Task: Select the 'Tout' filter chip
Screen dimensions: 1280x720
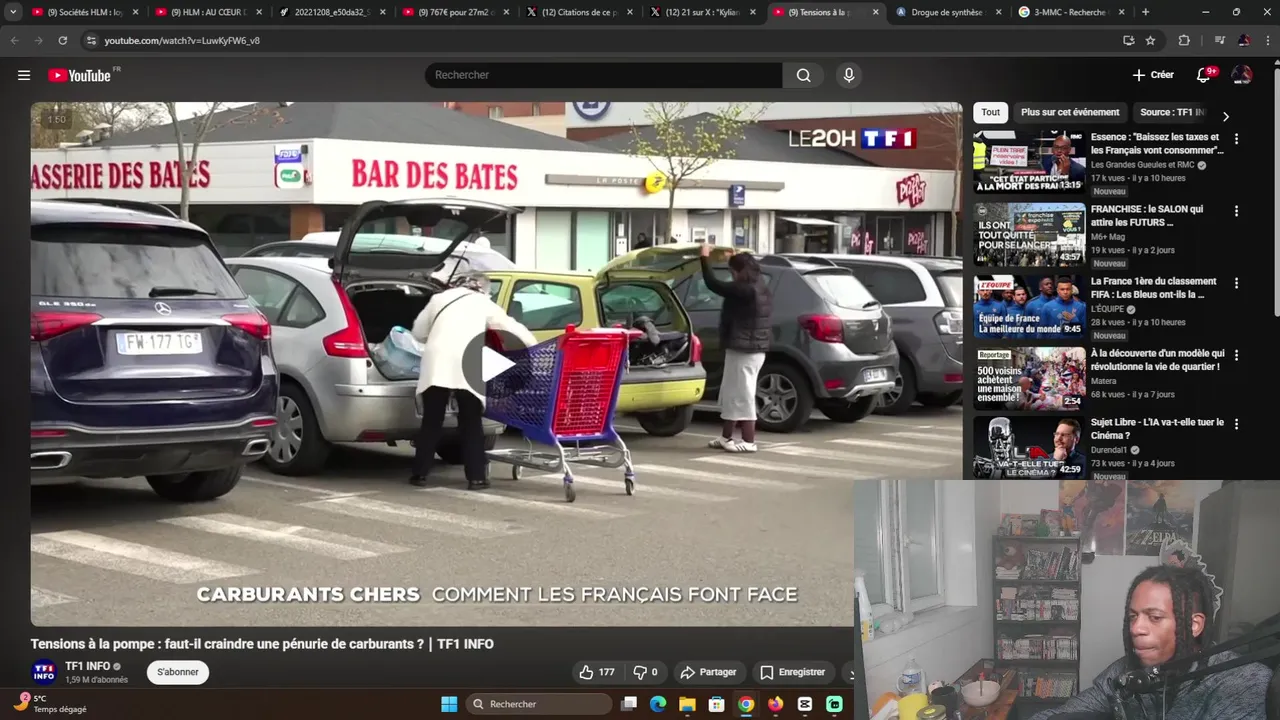Action: pos(990,112)
